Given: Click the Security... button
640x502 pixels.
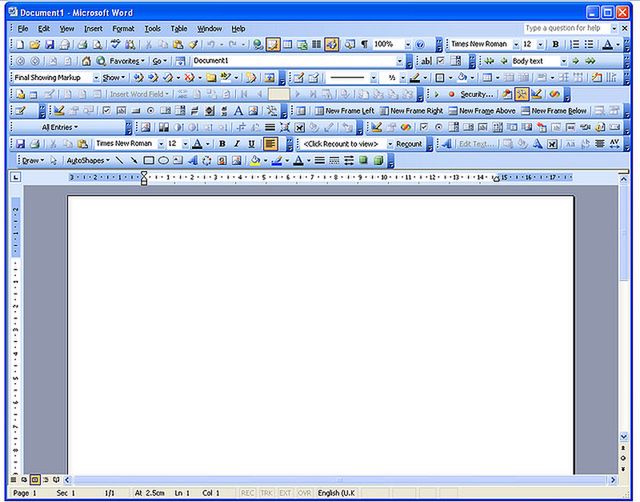Looking at the screenshot, I should (476, 95).
